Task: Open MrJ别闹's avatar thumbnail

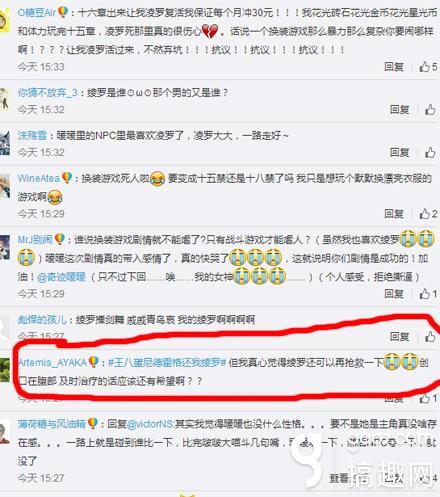Action: [5, 247]
